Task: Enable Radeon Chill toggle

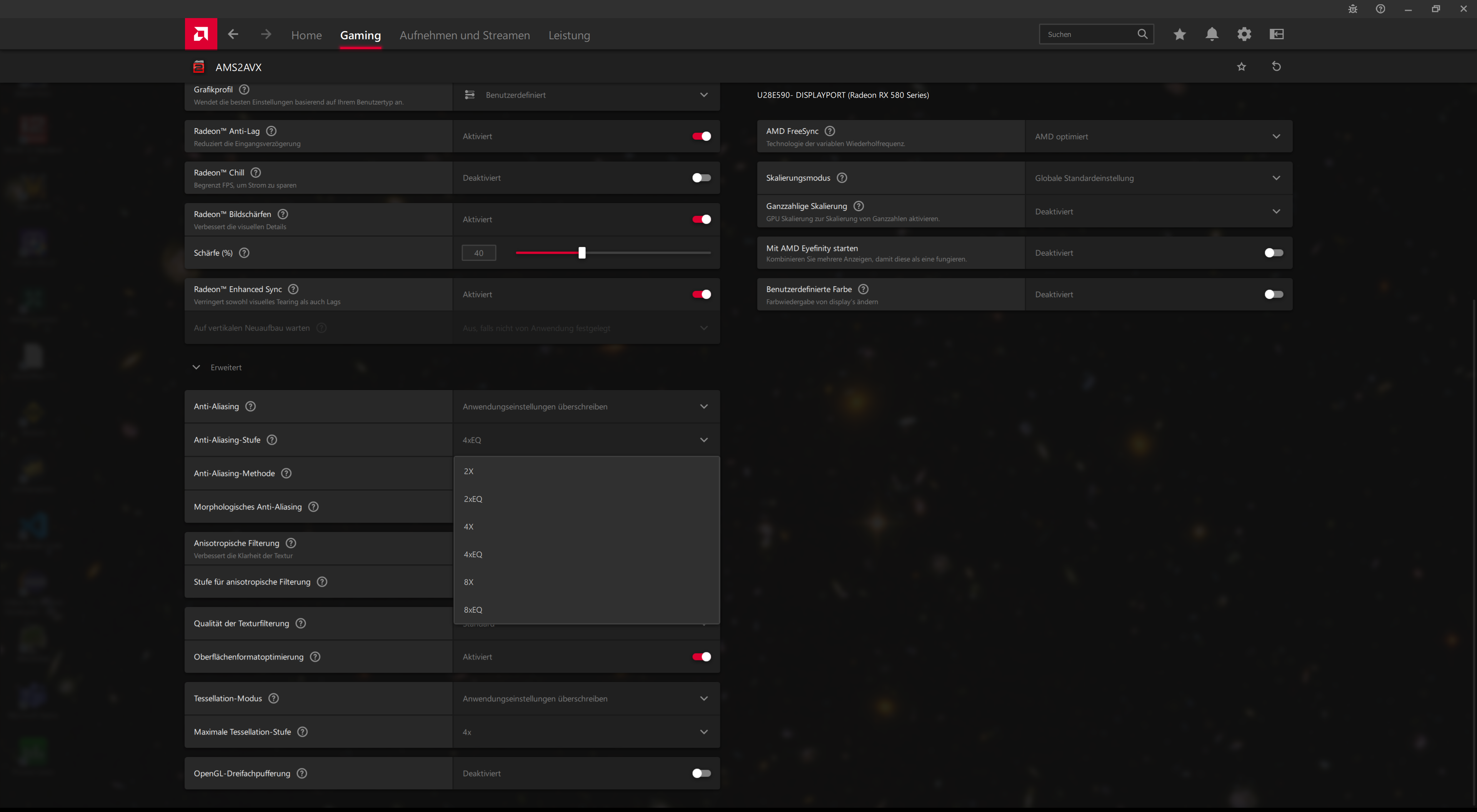Action: (x=701, y=178)
